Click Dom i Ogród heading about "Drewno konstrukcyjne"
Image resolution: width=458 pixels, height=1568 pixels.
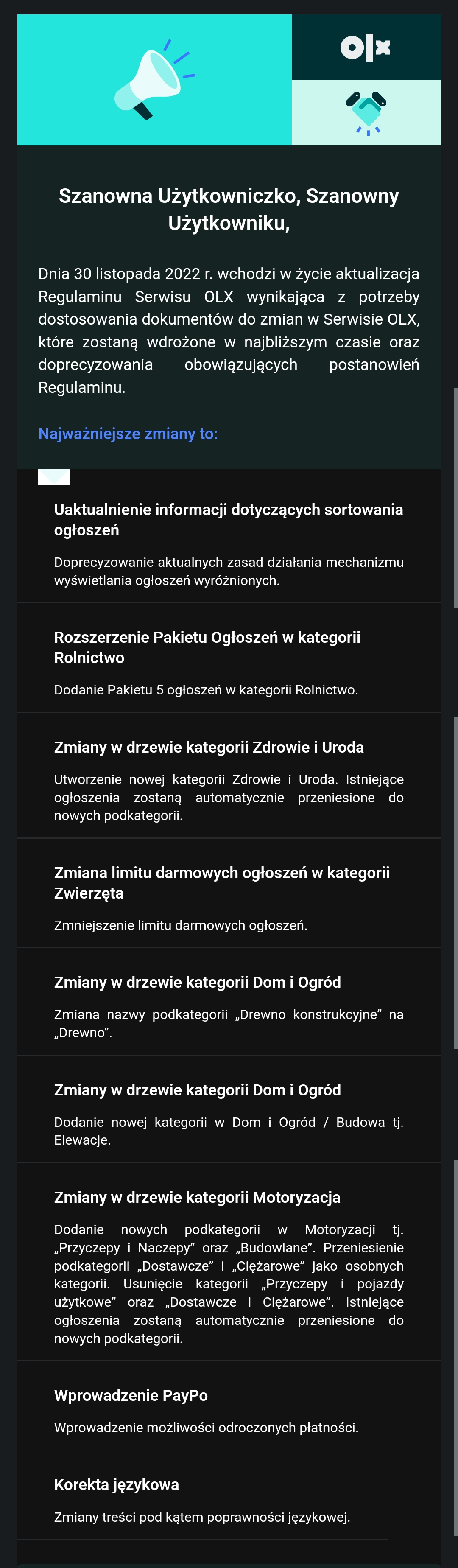pos(198,983)
